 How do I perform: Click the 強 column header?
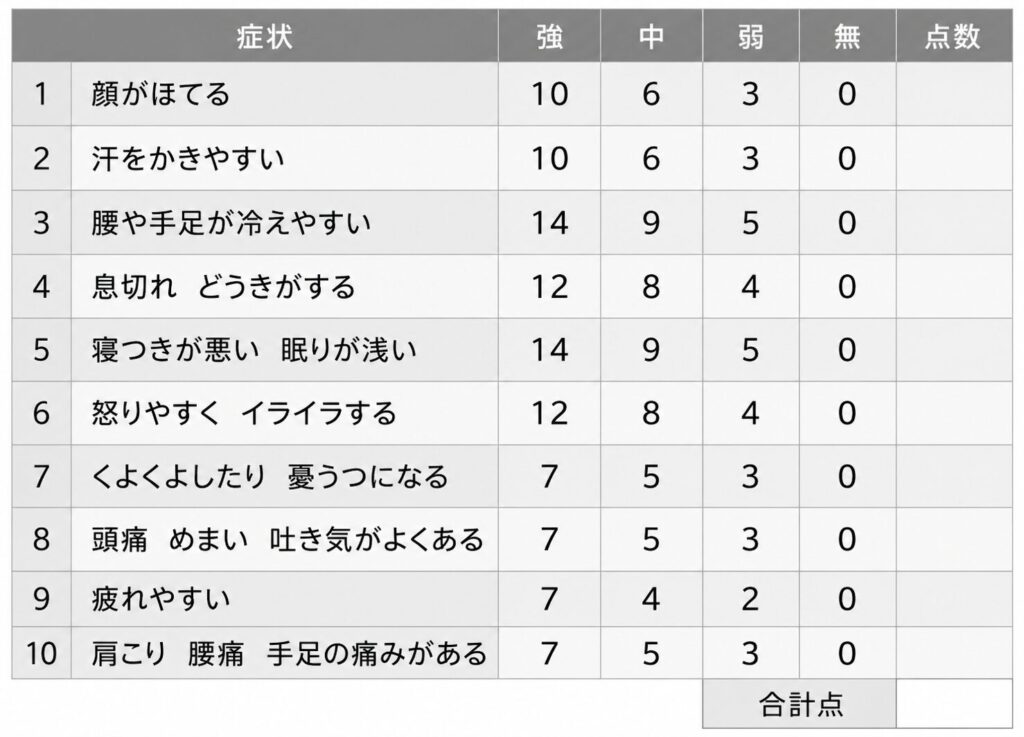coord(549,37)
